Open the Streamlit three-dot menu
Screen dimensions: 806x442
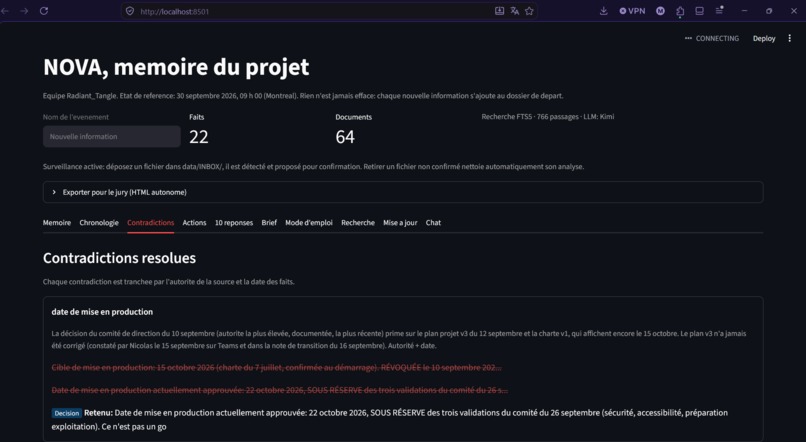click(x=790, y=39)
